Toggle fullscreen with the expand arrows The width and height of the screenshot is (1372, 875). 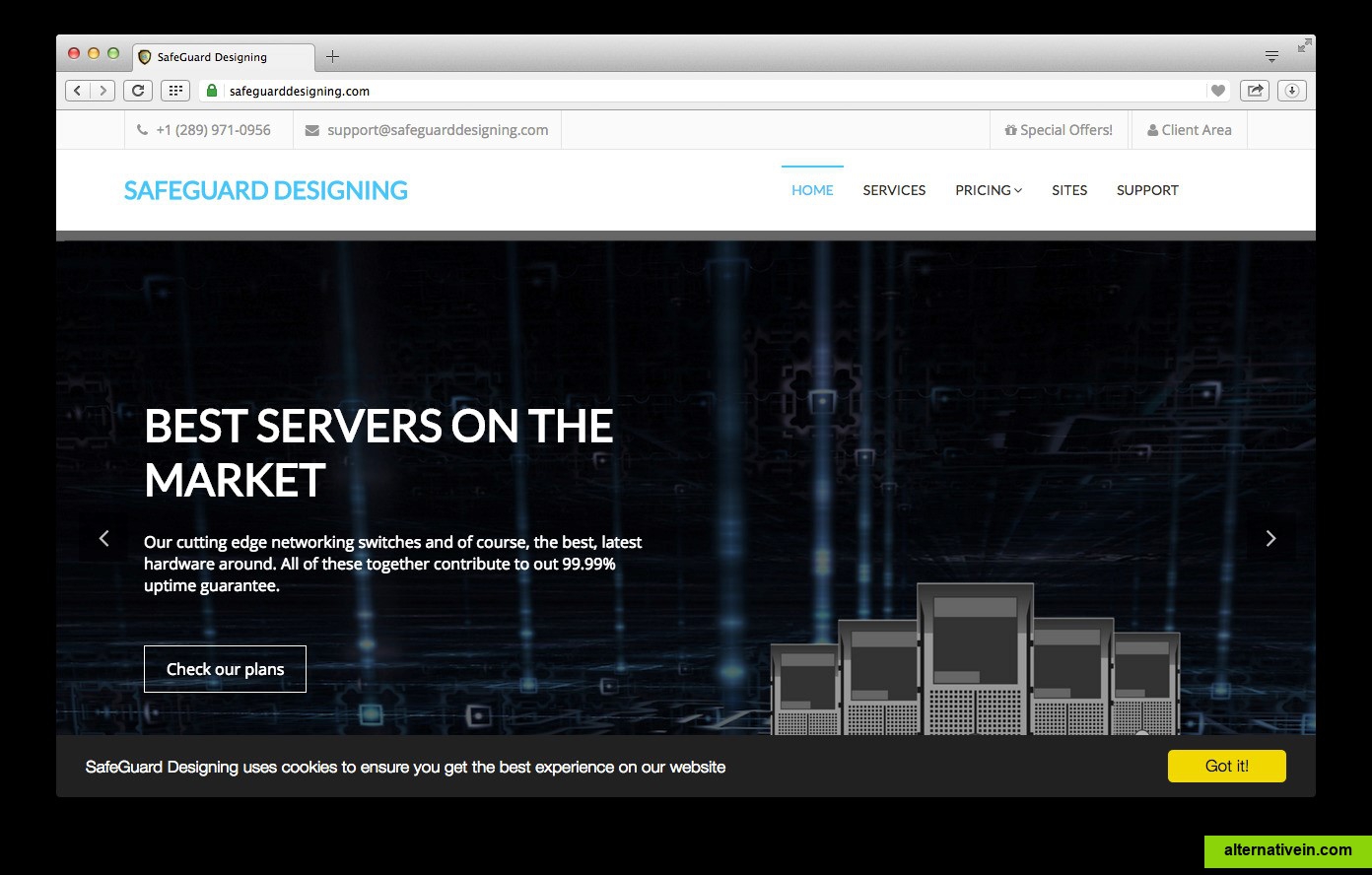[1304, 45]
